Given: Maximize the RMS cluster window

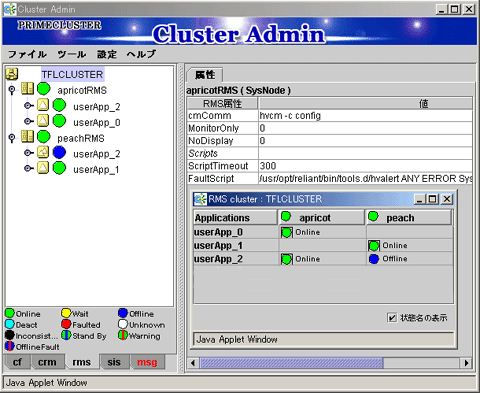Looking at the screenshot, I should [x=433, y=199].
